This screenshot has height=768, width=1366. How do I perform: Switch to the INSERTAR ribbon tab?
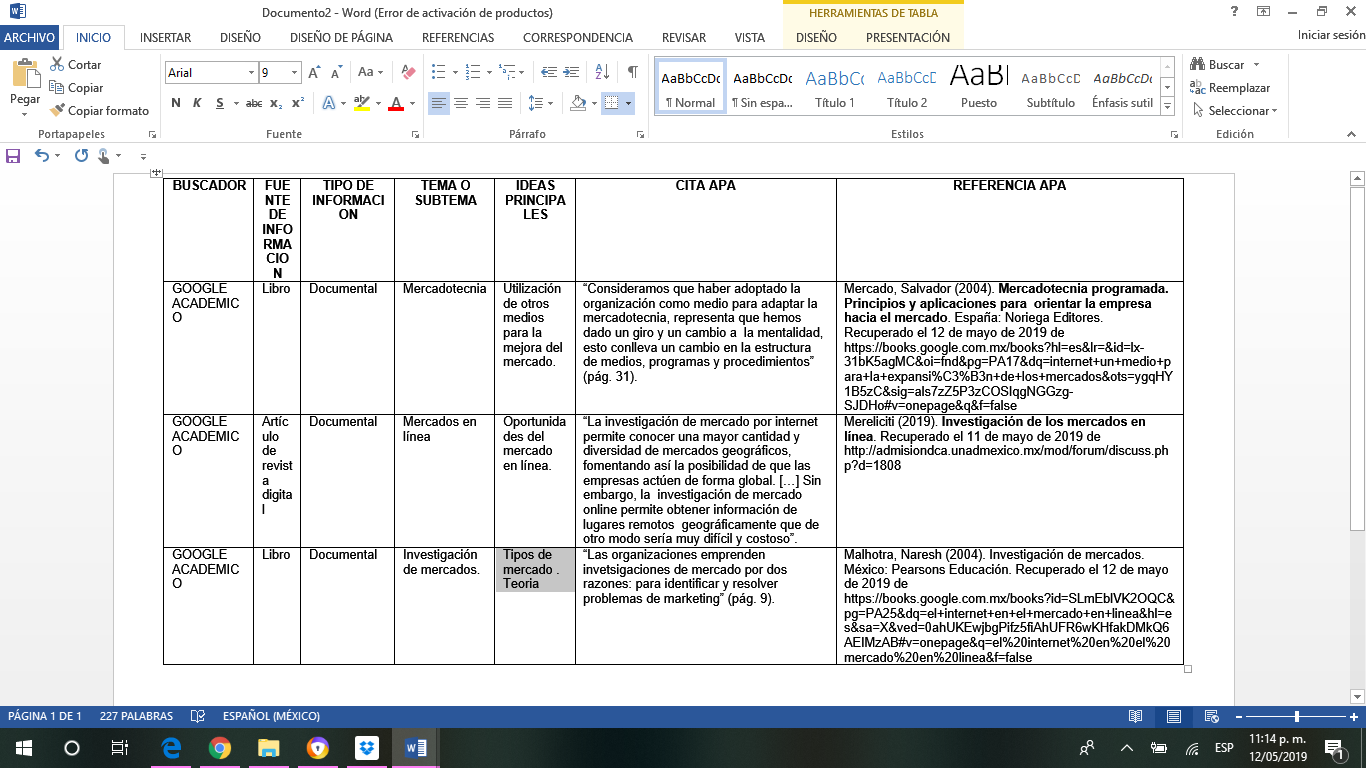click(165, 38)
